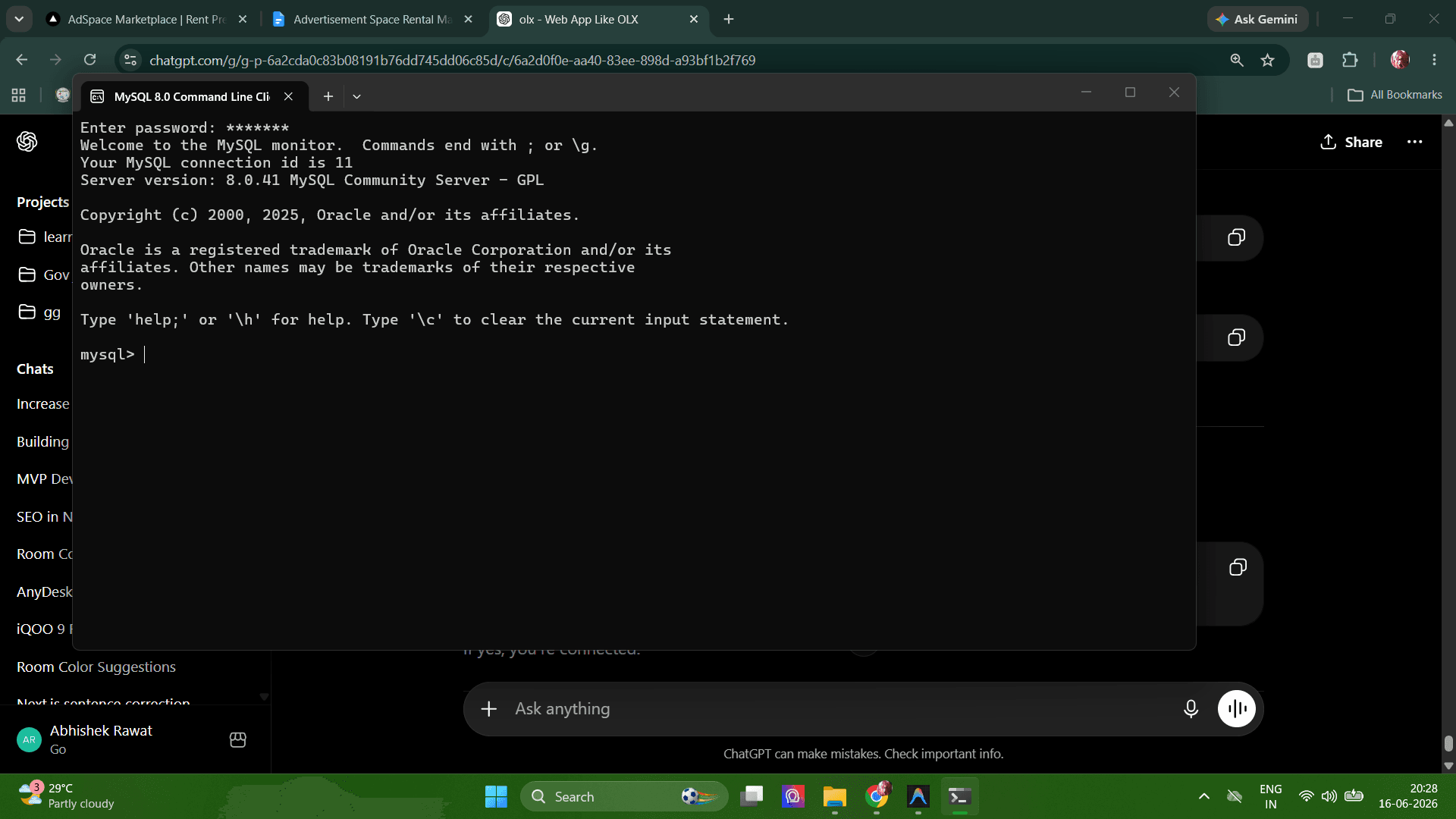Open attachment plus menu in ChatGPT composer
Screen dimensions: 1456x819
[489, 709]
